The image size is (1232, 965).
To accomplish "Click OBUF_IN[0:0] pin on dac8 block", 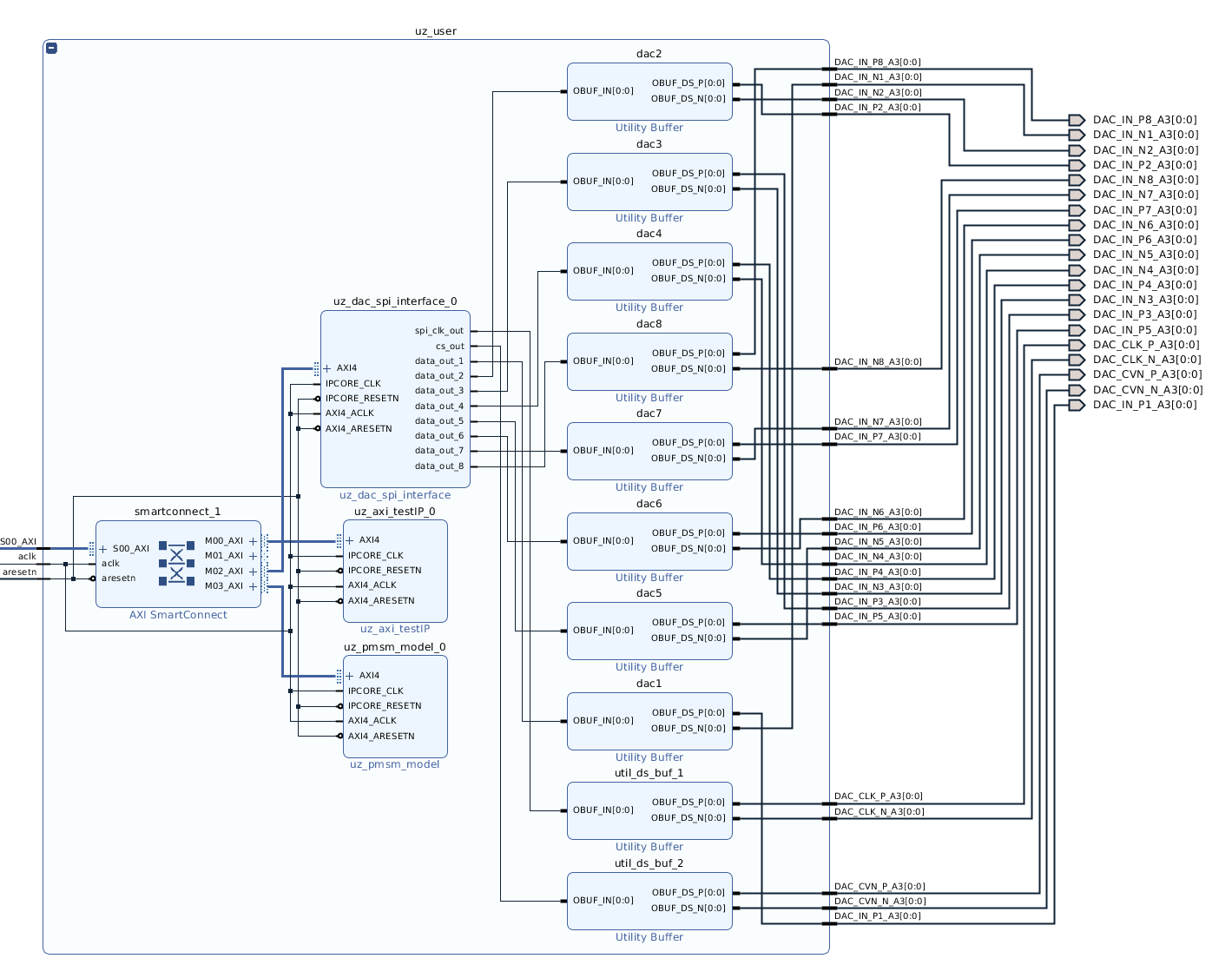I will [603, 361].
